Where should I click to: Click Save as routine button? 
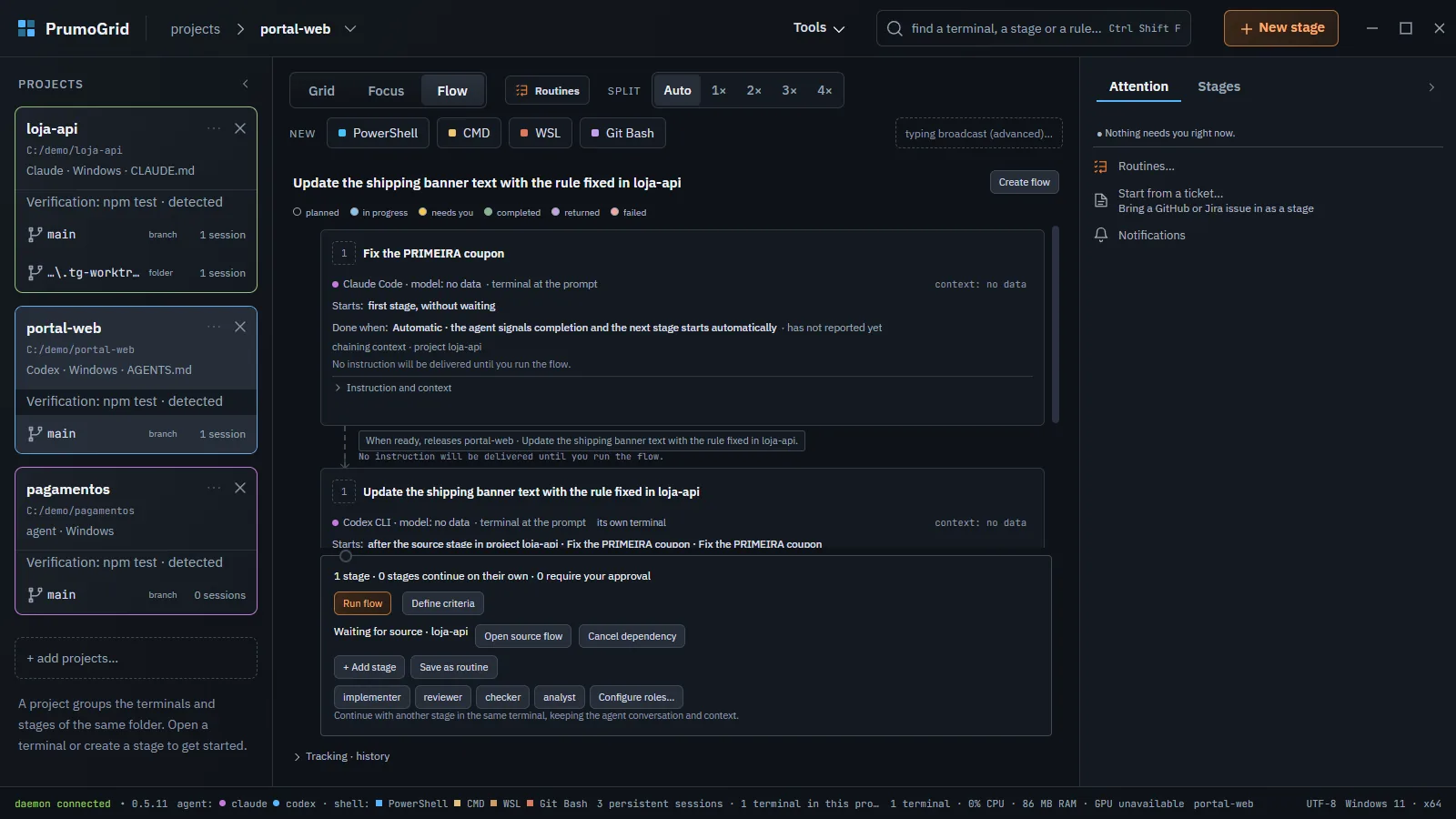454,667
